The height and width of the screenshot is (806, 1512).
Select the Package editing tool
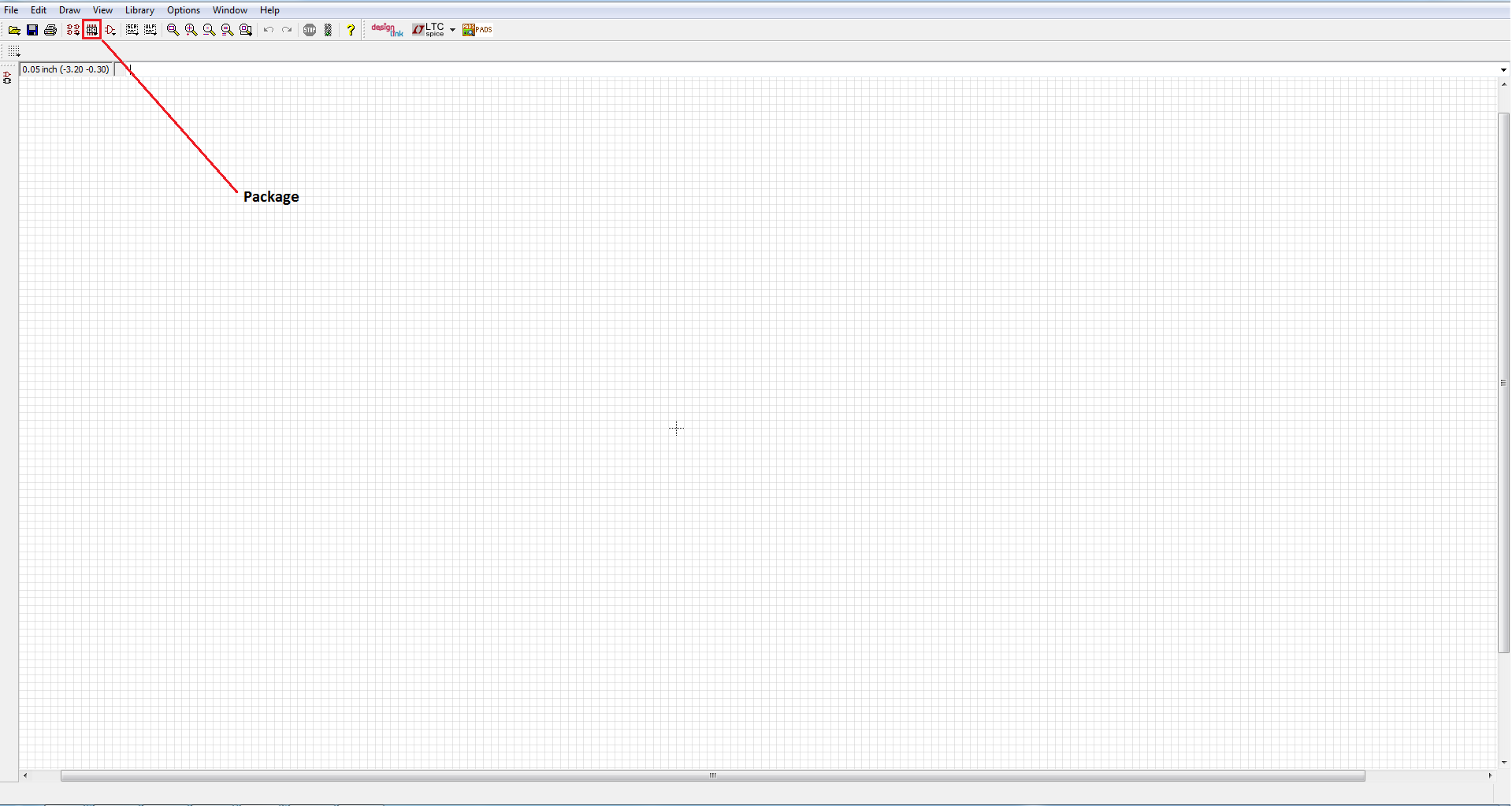pos(92,30)
